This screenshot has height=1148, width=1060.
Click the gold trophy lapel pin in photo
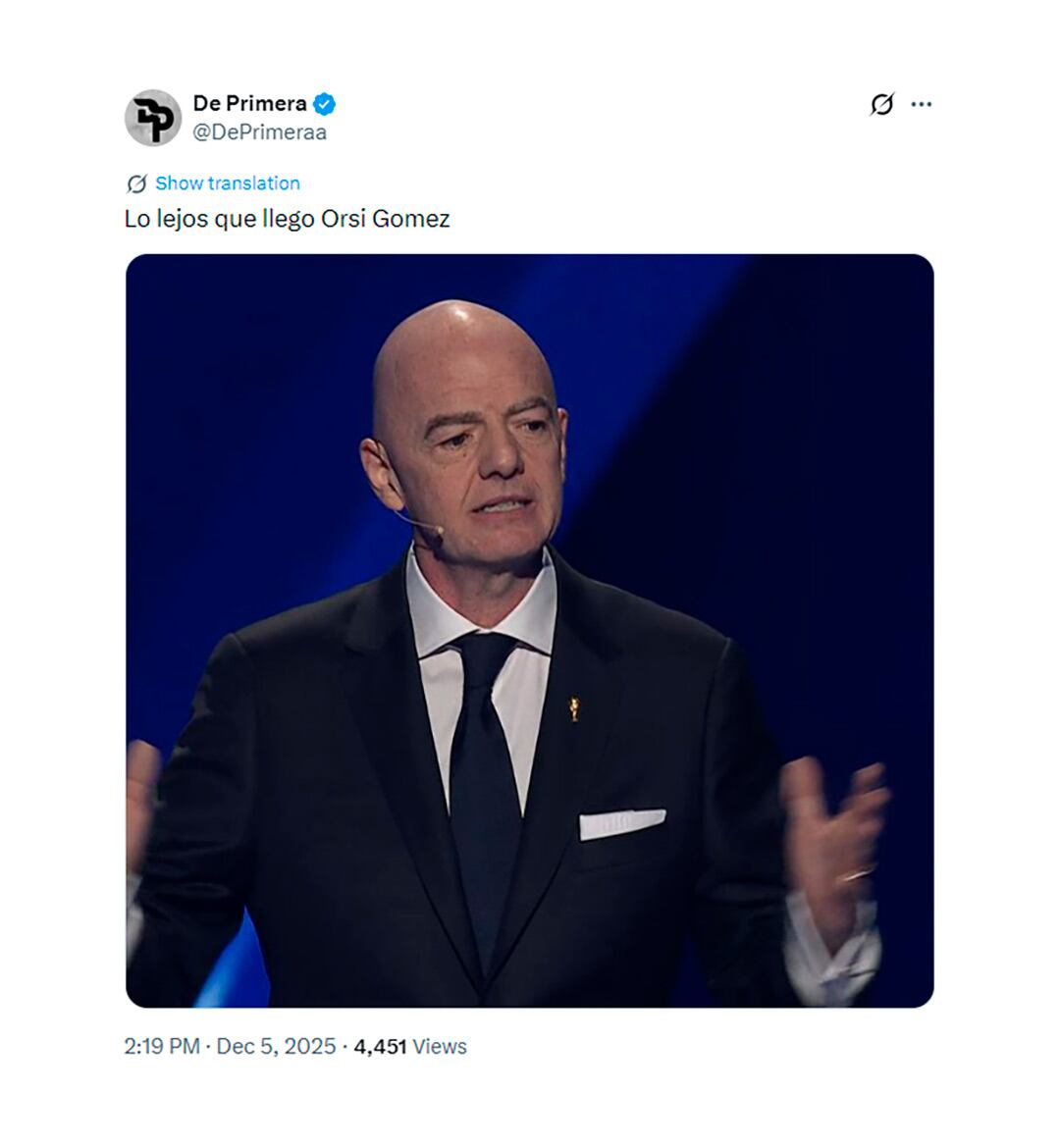point(574,708)
